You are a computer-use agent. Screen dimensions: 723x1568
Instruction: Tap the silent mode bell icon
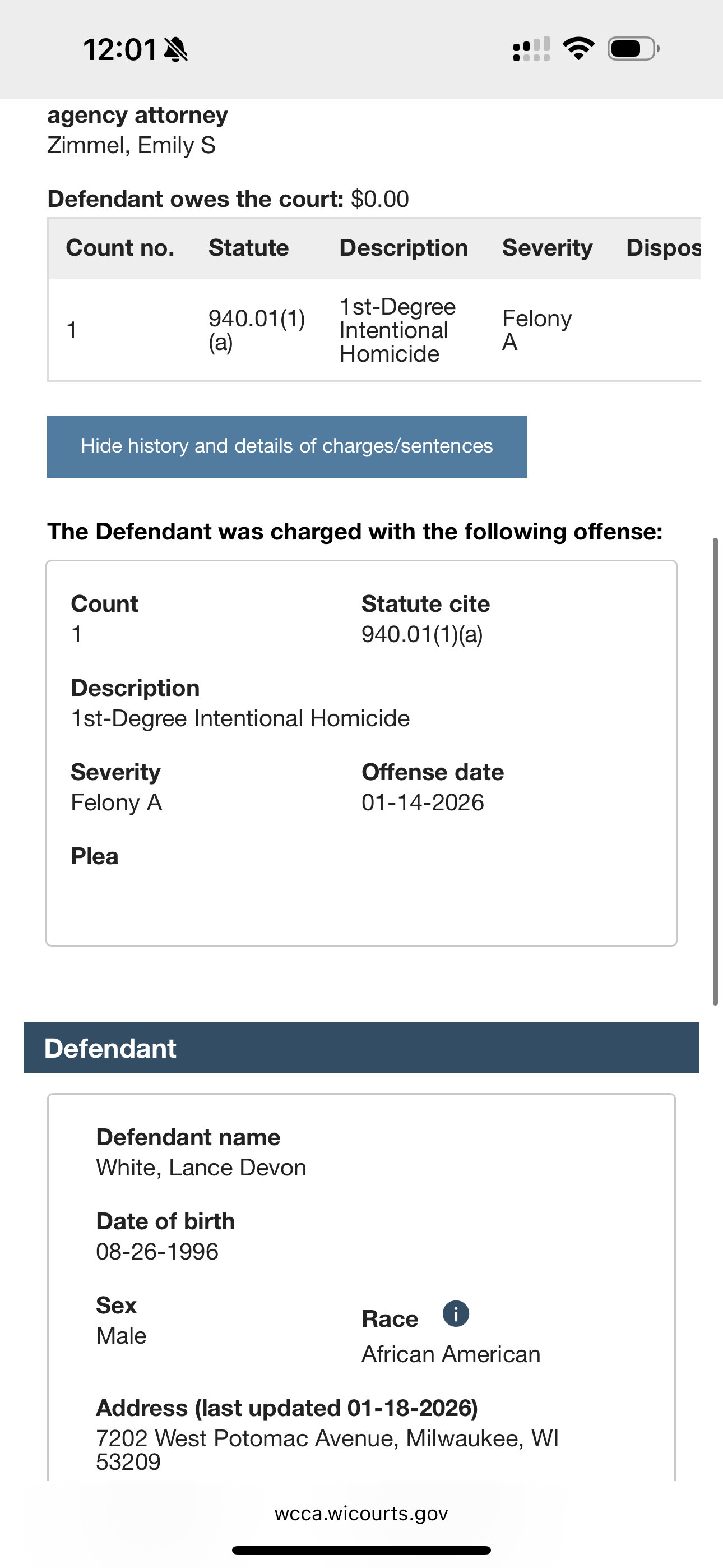177,49
